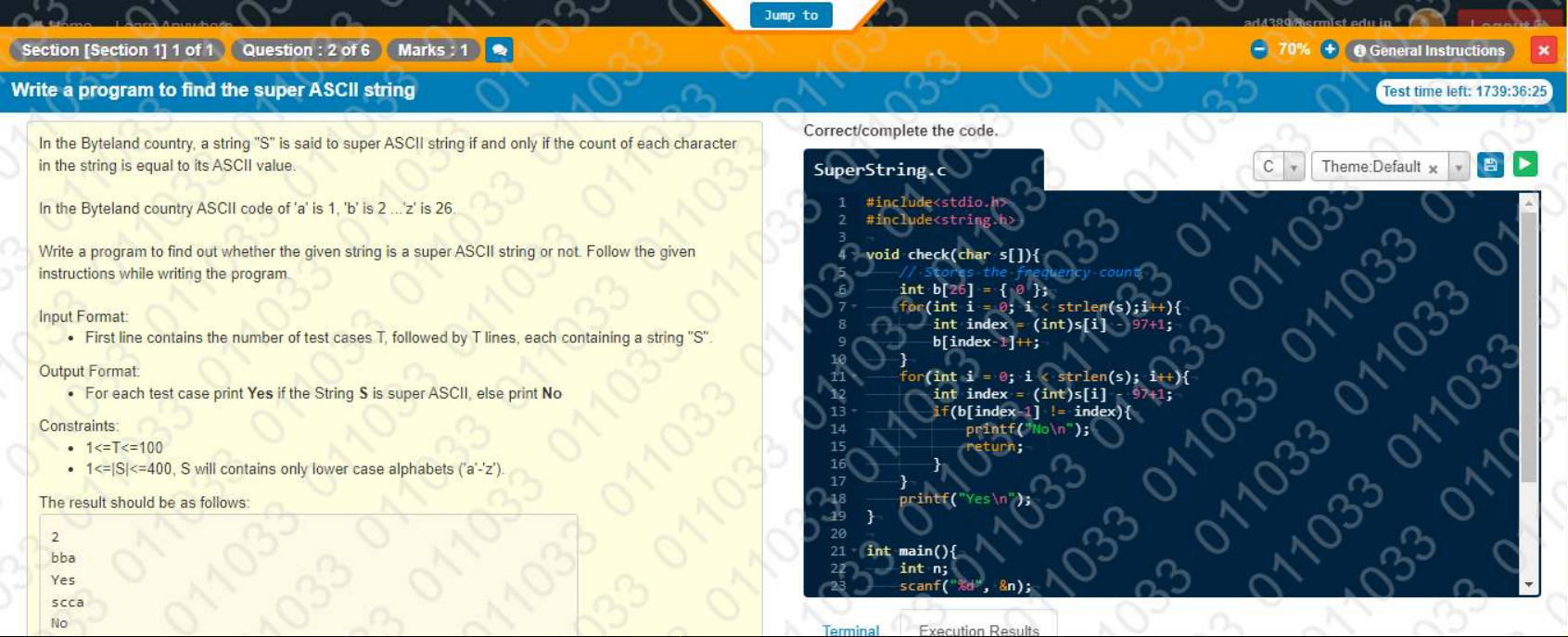Screen dimensions: 1568x637
Task: Click the Jump to button
Action: [791, 16]
